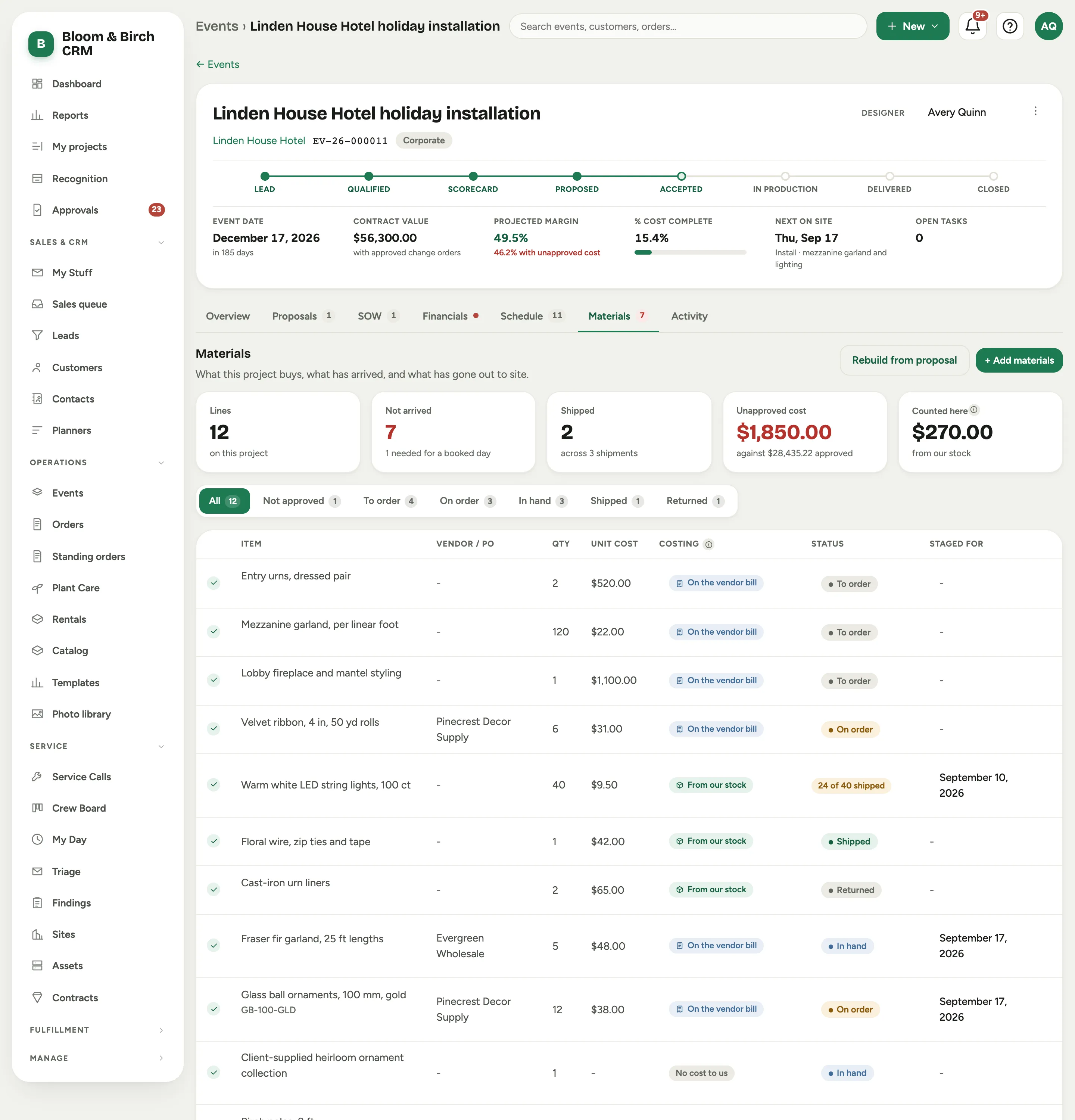1075x1120 pixels.
Task: Open Dashboard from the sidebar
Action: (98, 84)
